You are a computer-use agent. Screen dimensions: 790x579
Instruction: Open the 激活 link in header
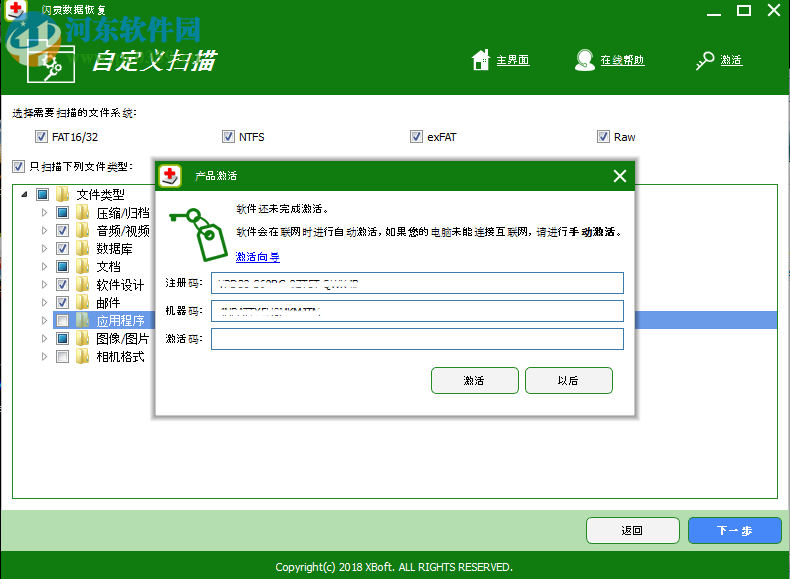[x=731, y=60]
